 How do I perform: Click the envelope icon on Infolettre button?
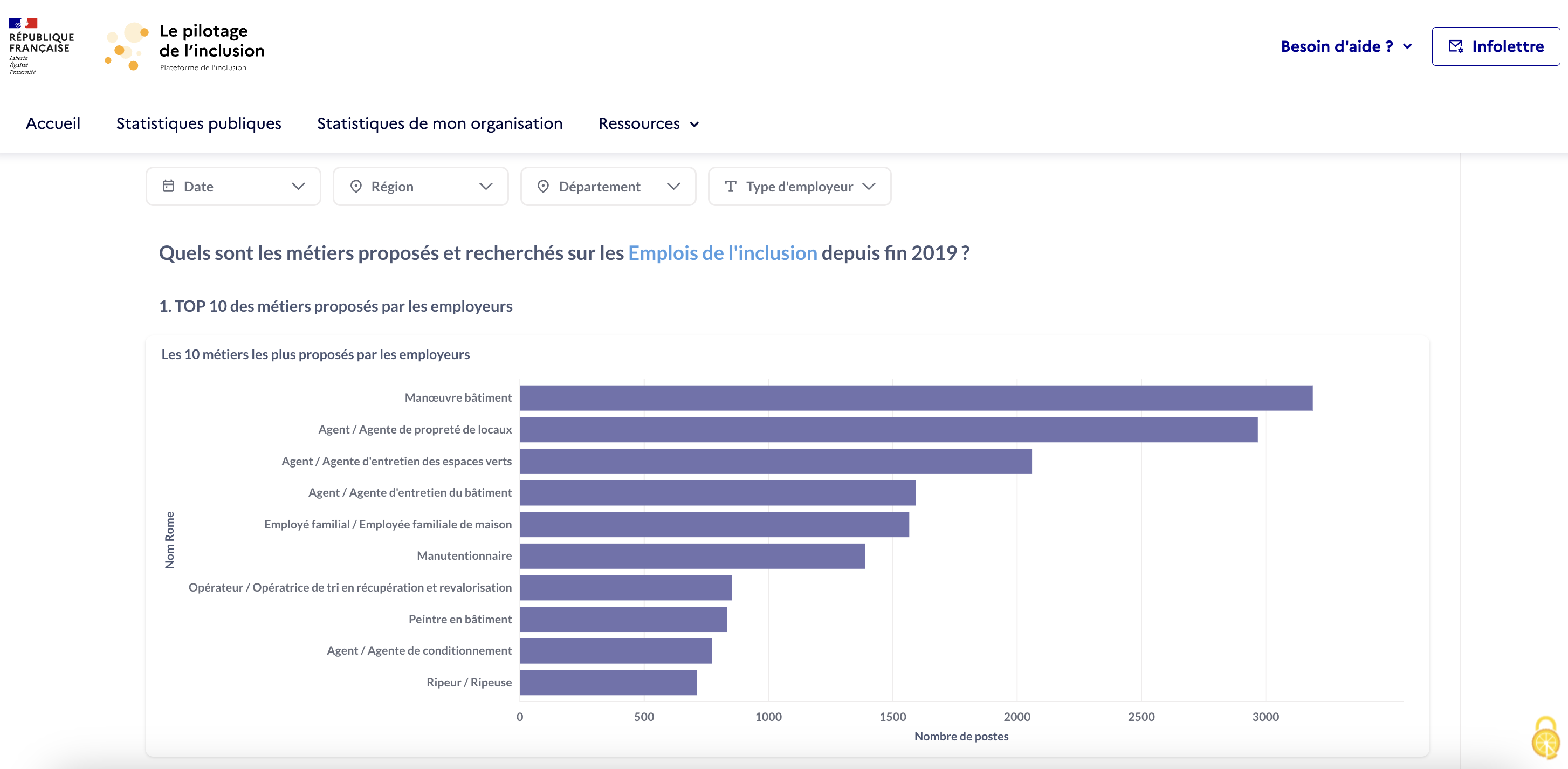(x=1455, y=46)
